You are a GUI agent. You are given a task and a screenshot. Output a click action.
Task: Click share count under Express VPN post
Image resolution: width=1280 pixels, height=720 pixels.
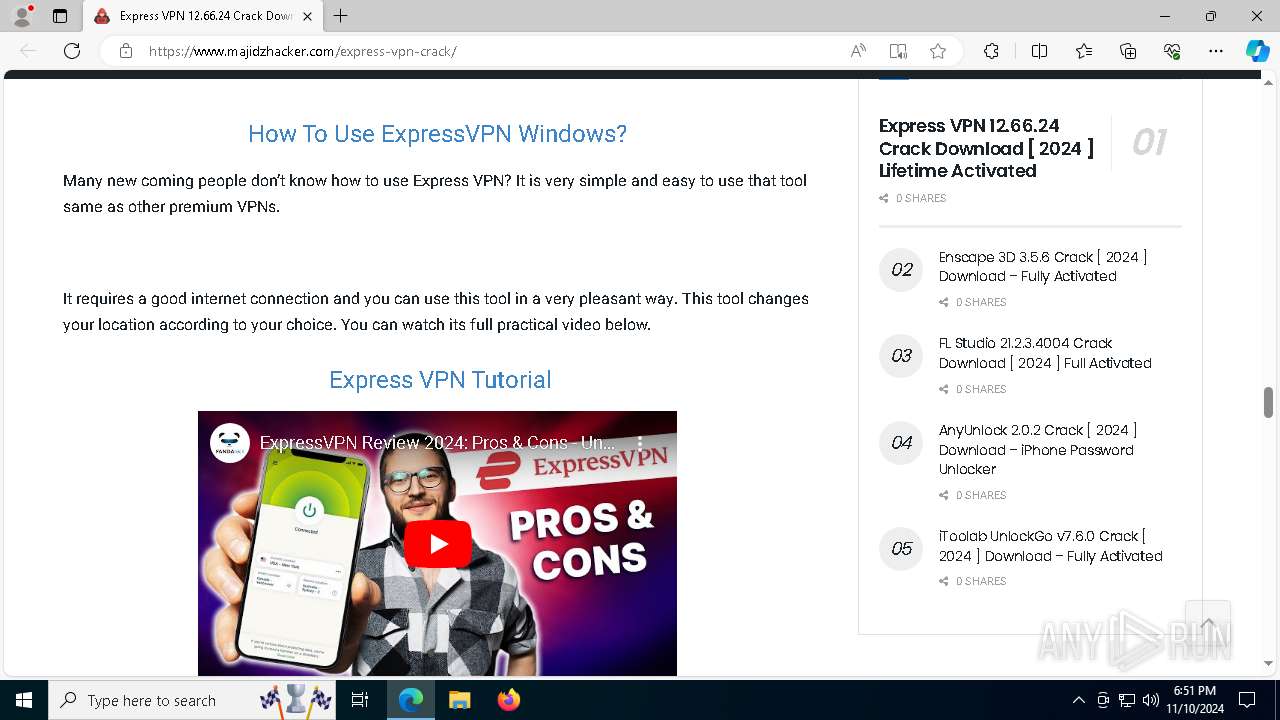[x=912, y=198]
